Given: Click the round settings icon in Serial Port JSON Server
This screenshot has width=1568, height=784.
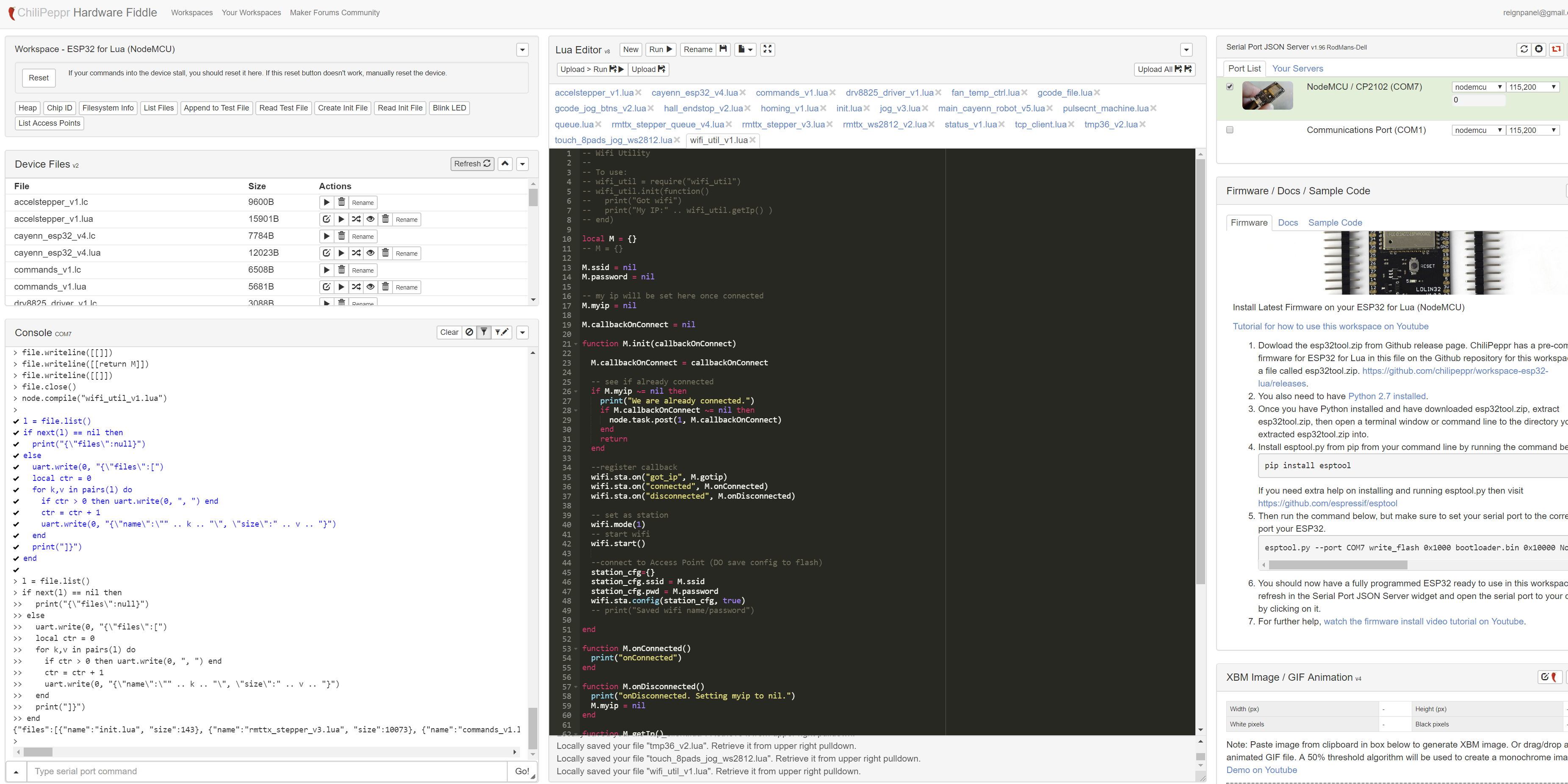Looking at the screenshot, I should click(1539, 49).
